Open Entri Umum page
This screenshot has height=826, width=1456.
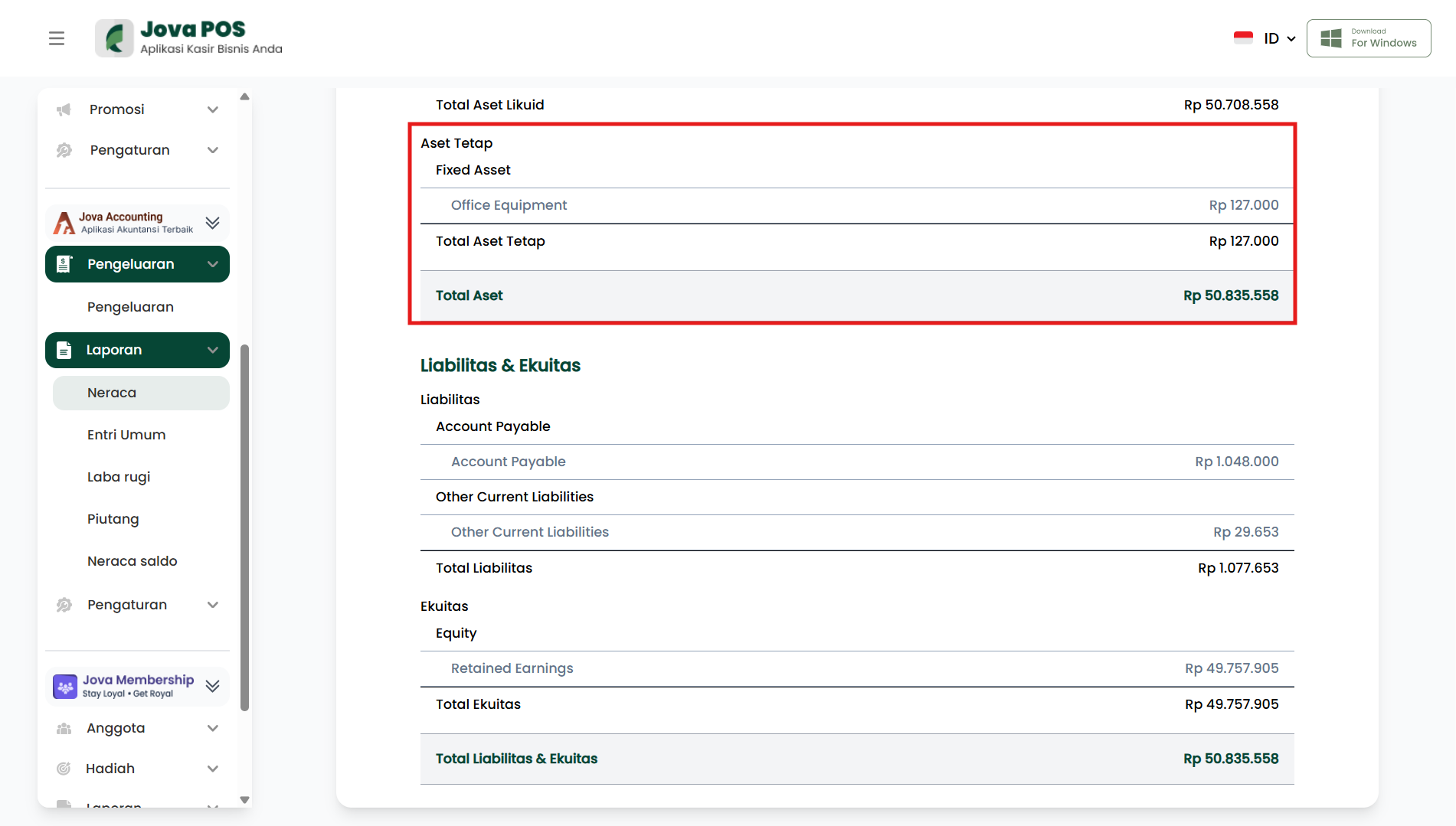126,435
